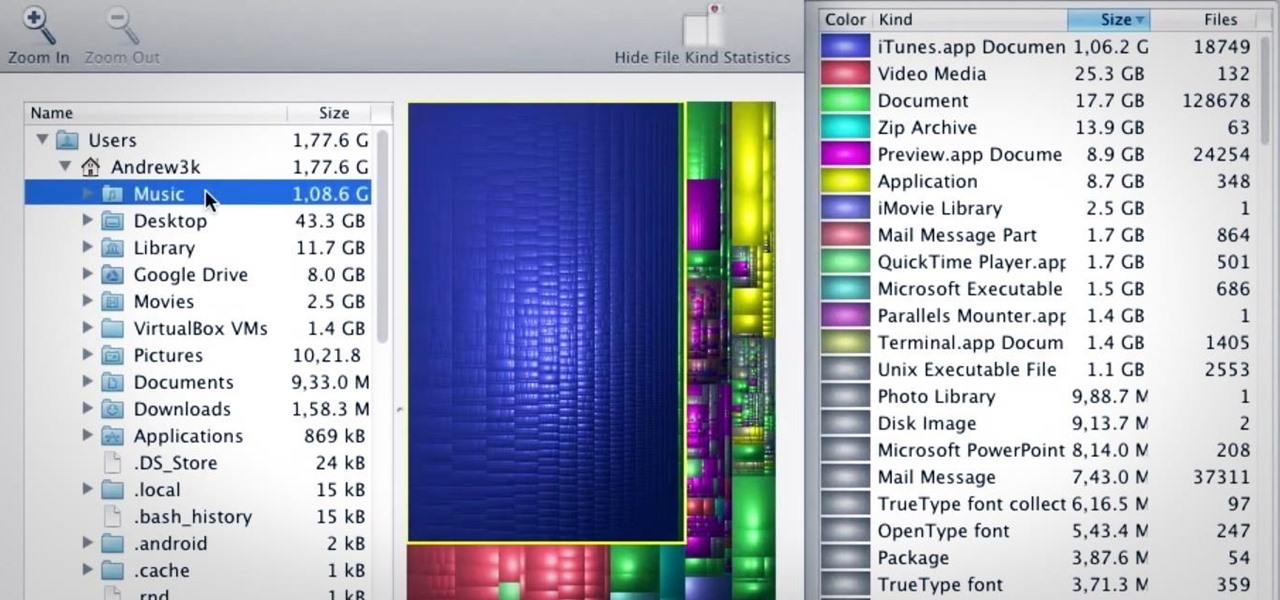Screen dimensions: 1280x600
Task: Expand the Desktop folder
Action: pos(88,221)
